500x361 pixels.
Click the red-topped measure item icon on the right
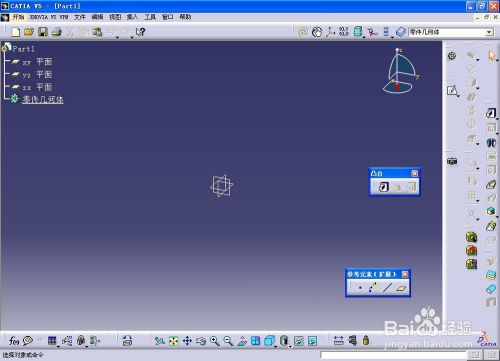point(471,250)
